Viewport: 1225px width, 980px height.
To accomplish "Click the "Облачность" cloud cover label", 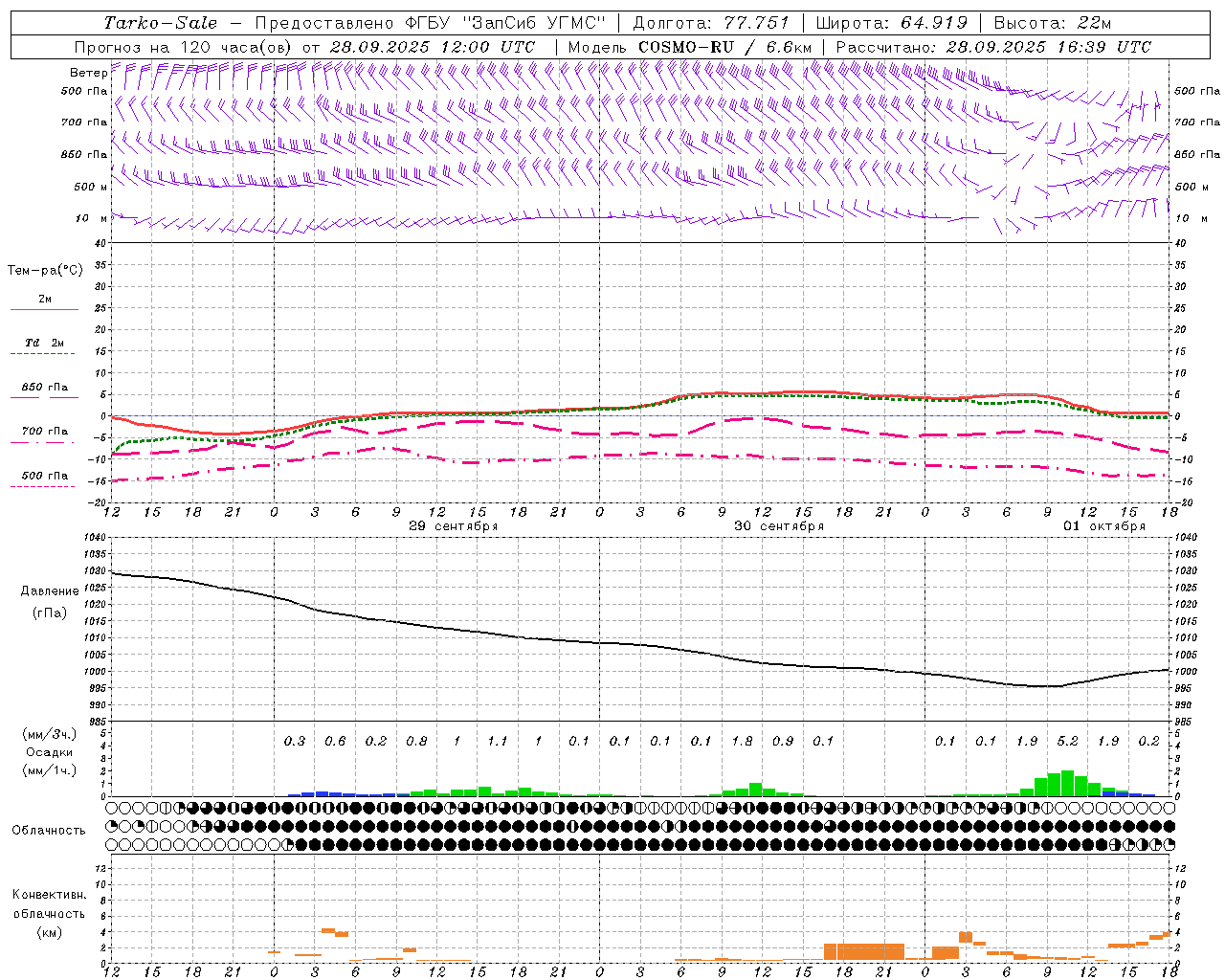I will click(x=49, y=831).
